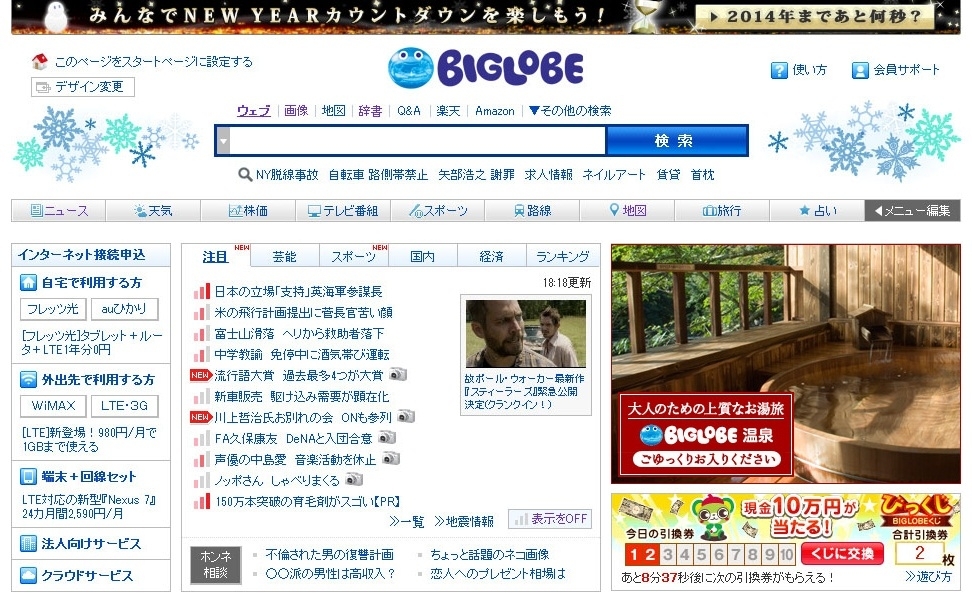Viewport: 972px width, 596px height.
Task: Click the building icon next to 法人向けサービス
Action: coord(29,544)
